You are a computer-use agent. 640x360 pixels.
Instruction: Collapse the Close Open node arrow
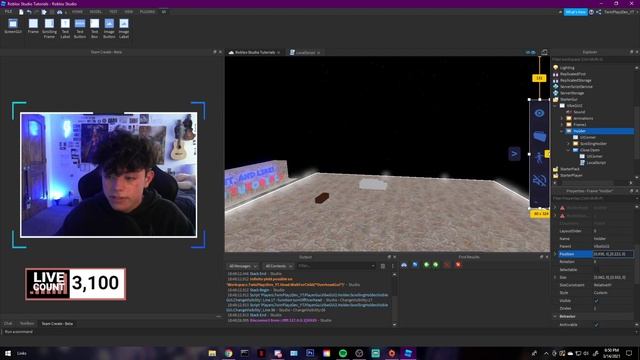tap(568, 150)
